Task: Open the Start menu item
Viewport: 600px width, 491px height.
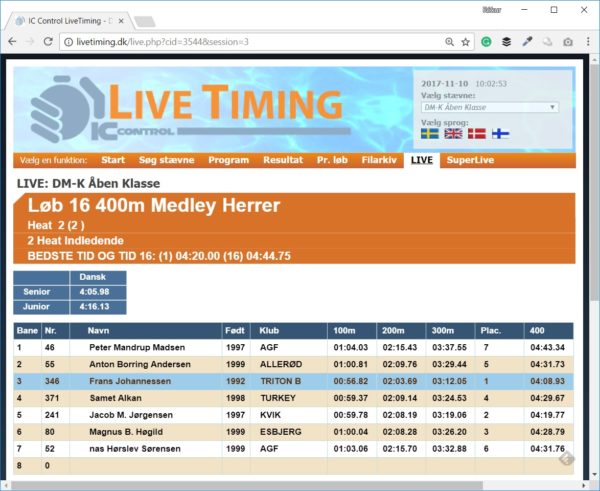Action: 113,160
